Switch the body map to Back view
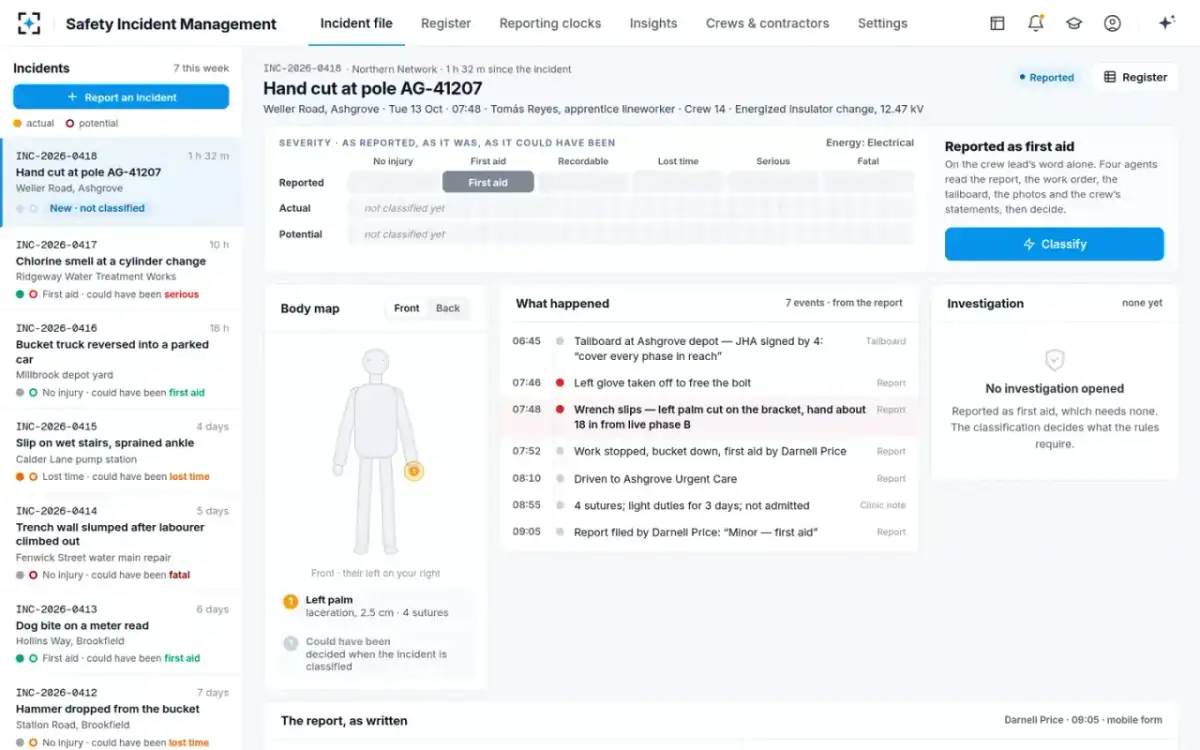This screenshot has height=750, width=1200. [x=448, y=308]
